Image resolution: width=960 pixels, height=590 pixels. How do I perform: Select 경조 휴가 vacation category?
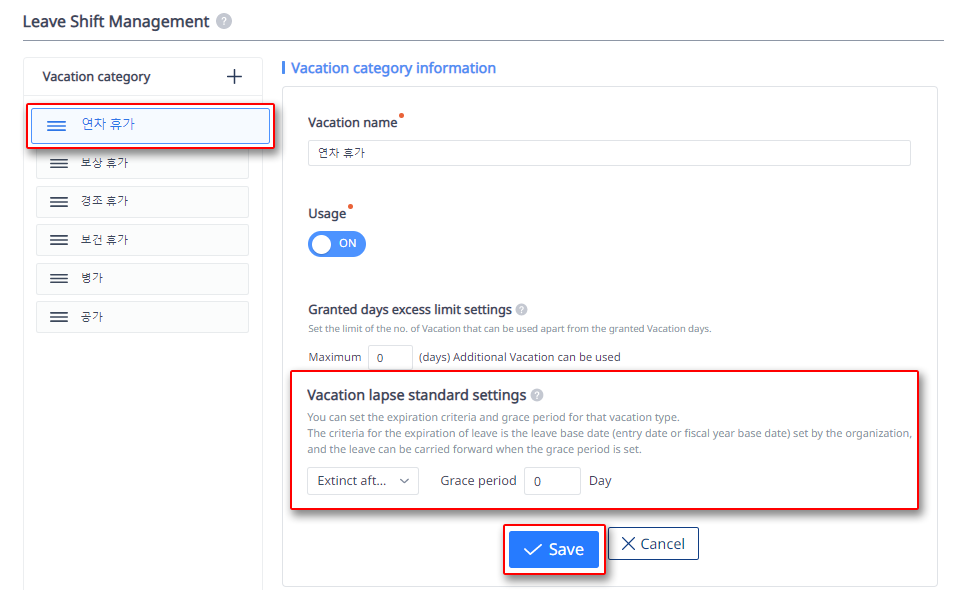point(150,202)
